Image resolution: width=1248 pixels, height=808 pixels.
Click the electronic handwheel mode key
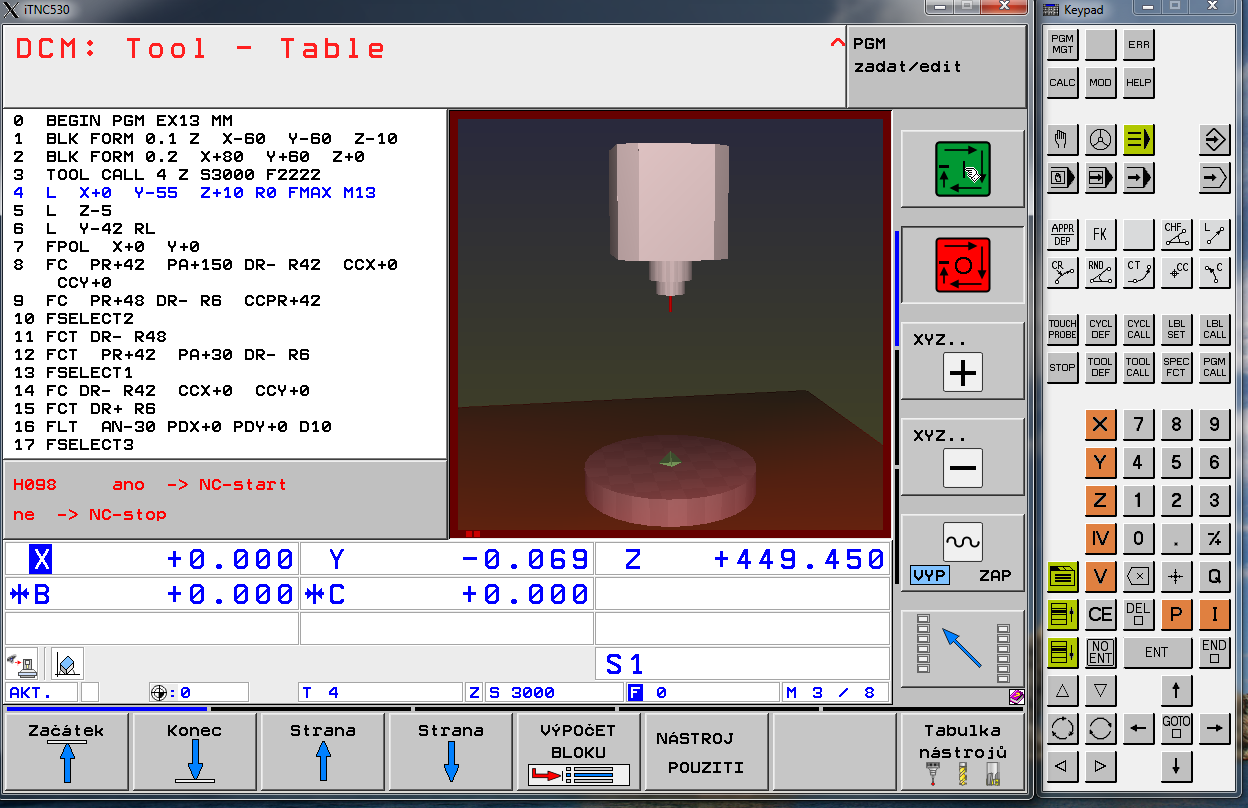tap(1100, 140)
